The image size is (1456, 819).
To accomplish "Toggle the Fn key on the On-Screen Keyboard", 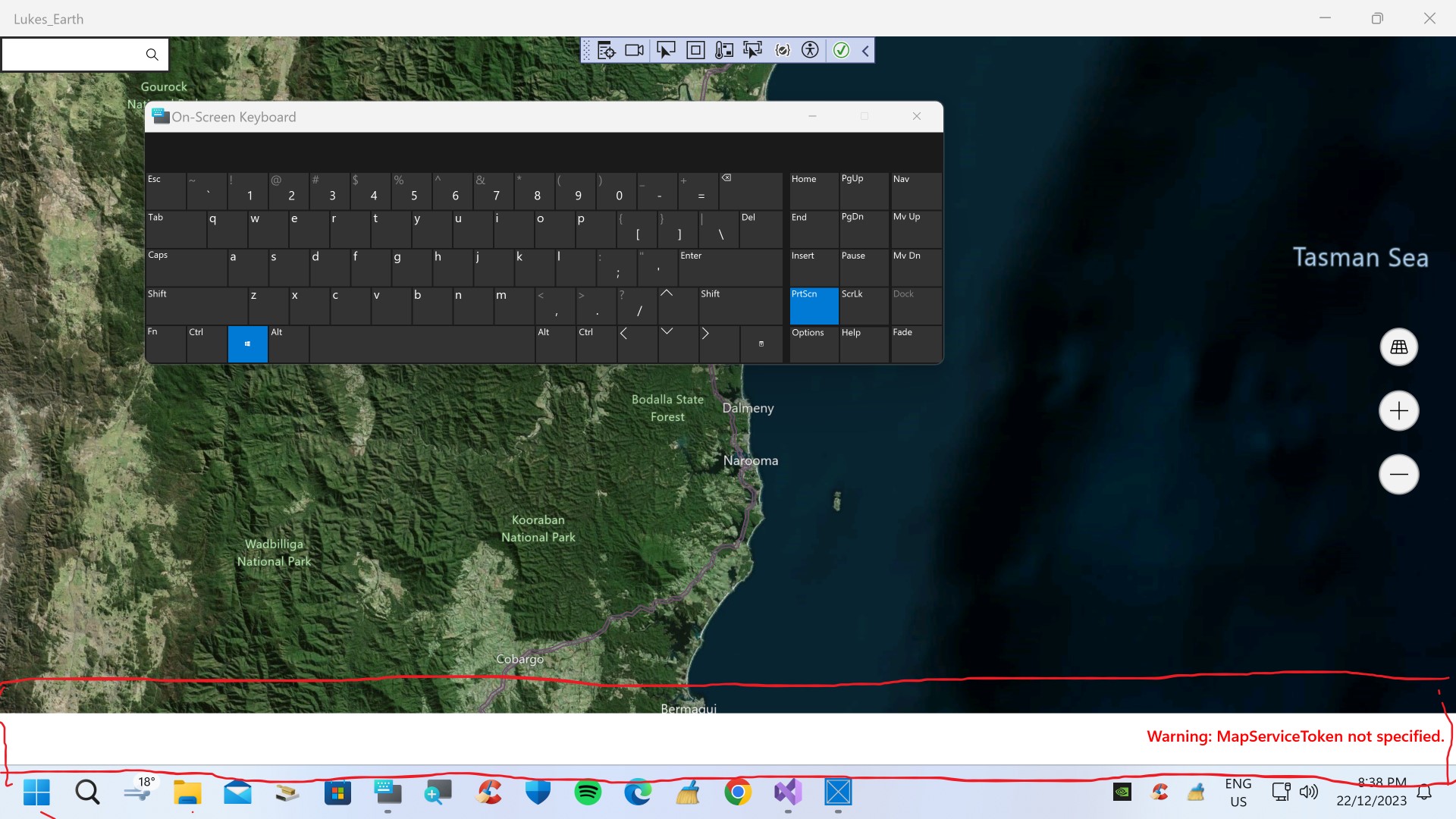I will (165, 344).
